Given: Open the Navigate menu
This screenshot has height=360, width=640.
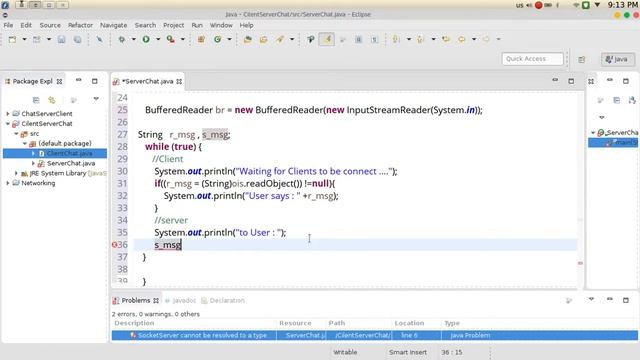Looking at the screenshot, I should (113, 25).
